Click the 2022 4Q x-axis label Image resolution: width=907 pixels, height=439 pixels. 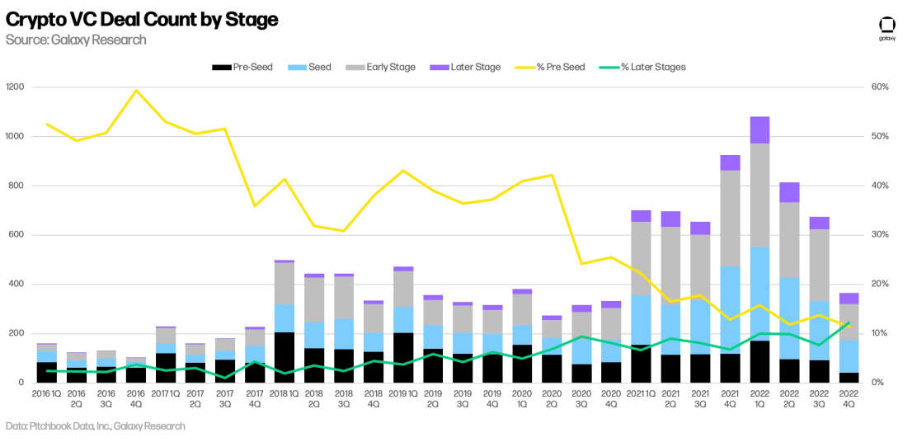848,399
